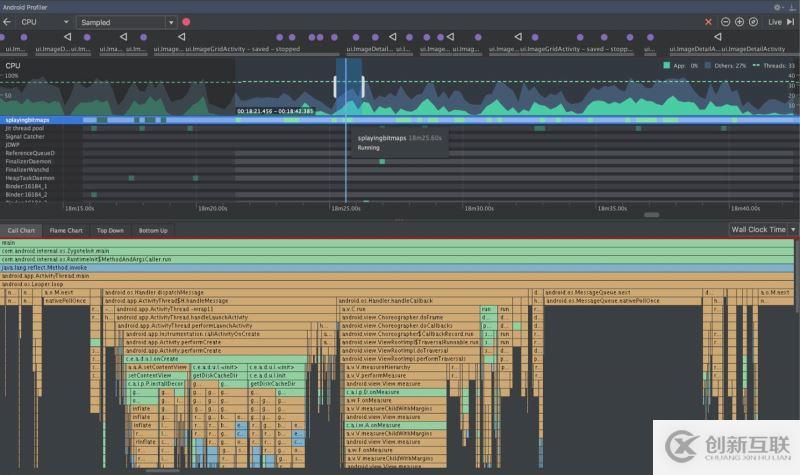
Task: Click the red X end session icon
Action: (709, 21)
